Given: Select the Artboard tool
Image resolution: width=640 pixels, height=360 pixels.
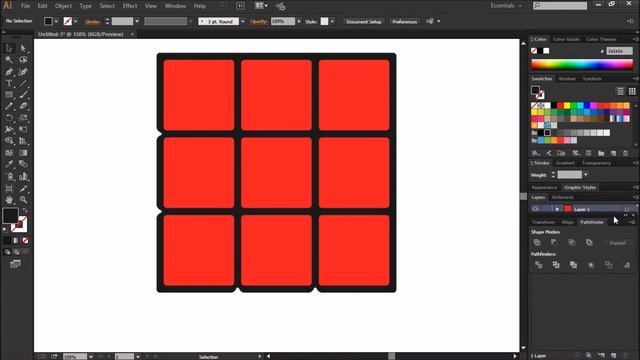Looking at the screenshot, I should pos(9,189).
